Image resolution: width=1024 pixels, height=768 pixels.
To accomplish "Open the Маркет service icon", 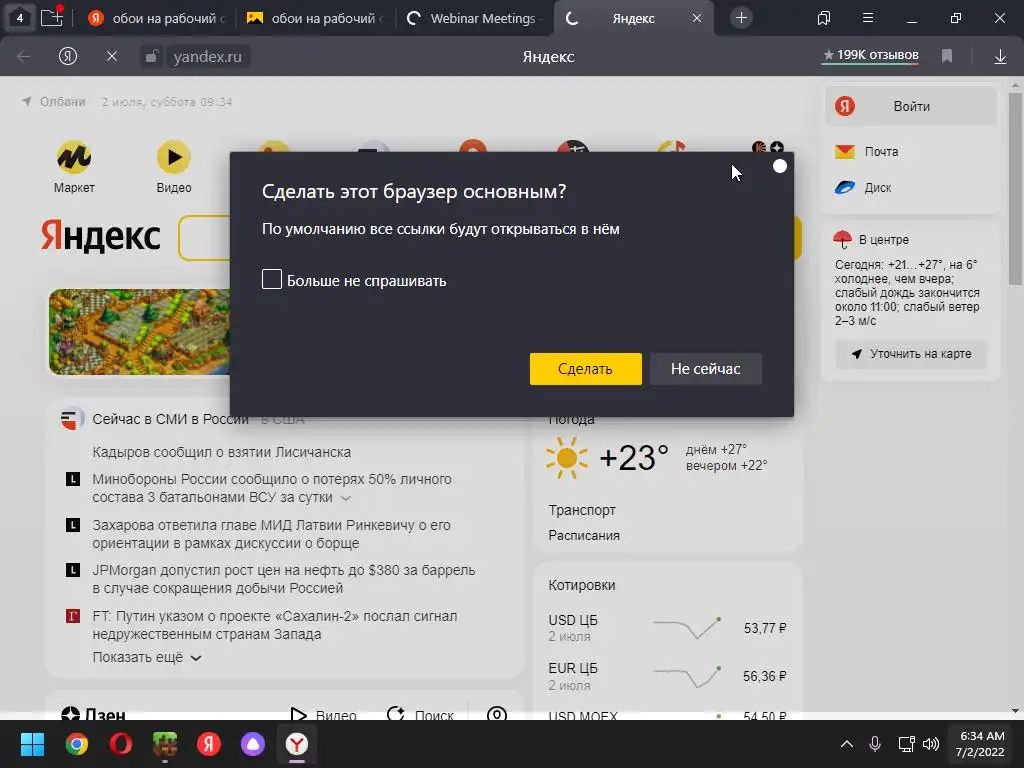I will [74, 167].
